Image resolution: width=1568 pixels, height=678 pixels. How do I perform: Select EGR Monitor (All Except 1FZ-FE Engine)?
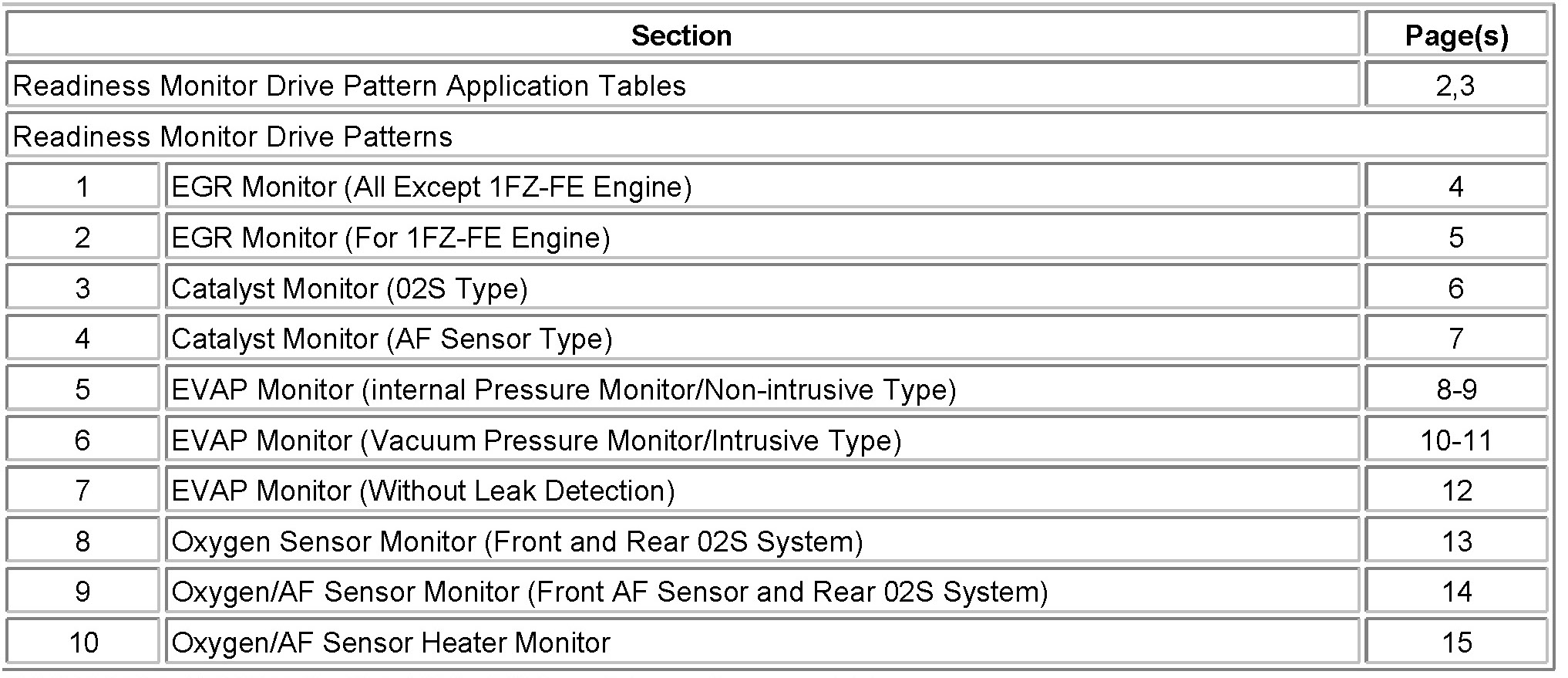pos(431,187)
